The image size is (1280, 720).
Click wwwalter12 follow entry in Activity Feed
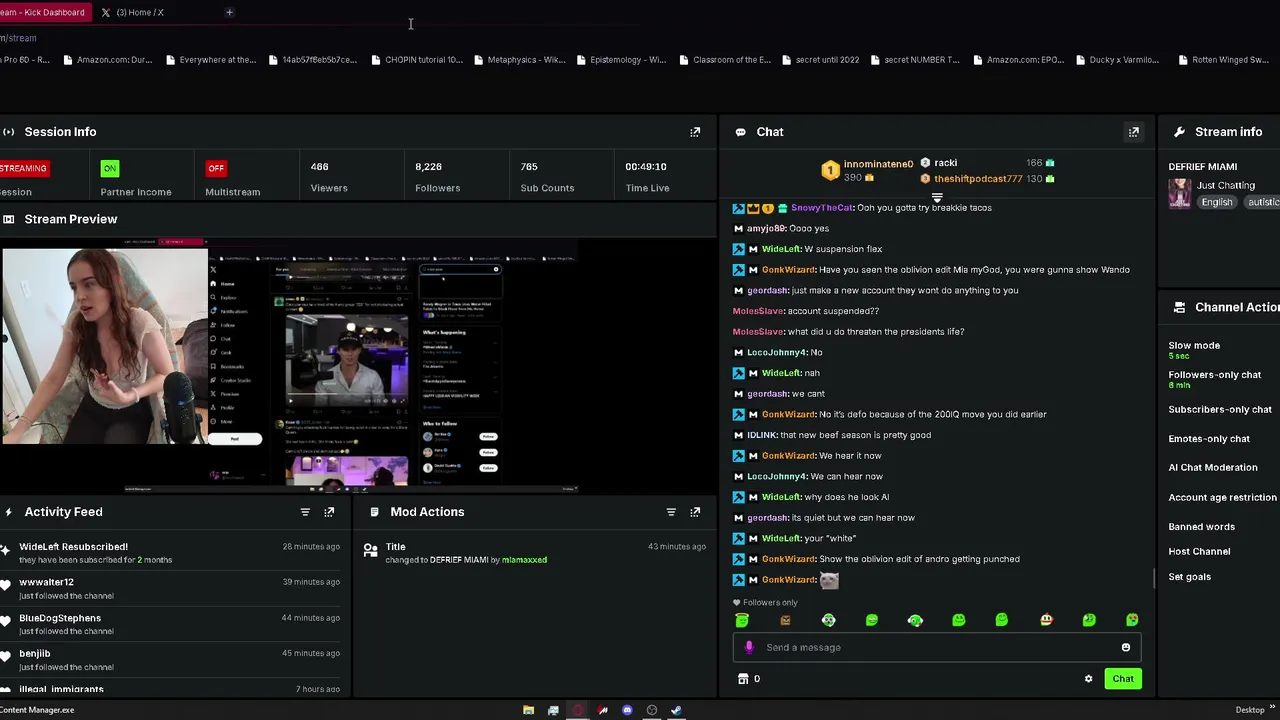(171, 588)
